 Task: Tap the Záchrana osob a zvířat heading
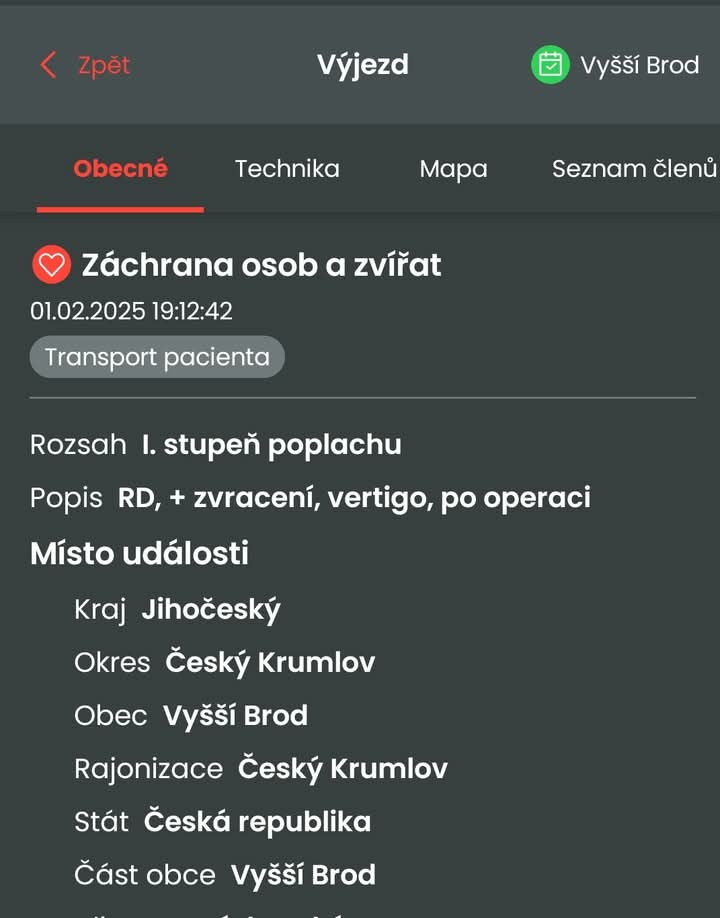[x=261, y=265]
